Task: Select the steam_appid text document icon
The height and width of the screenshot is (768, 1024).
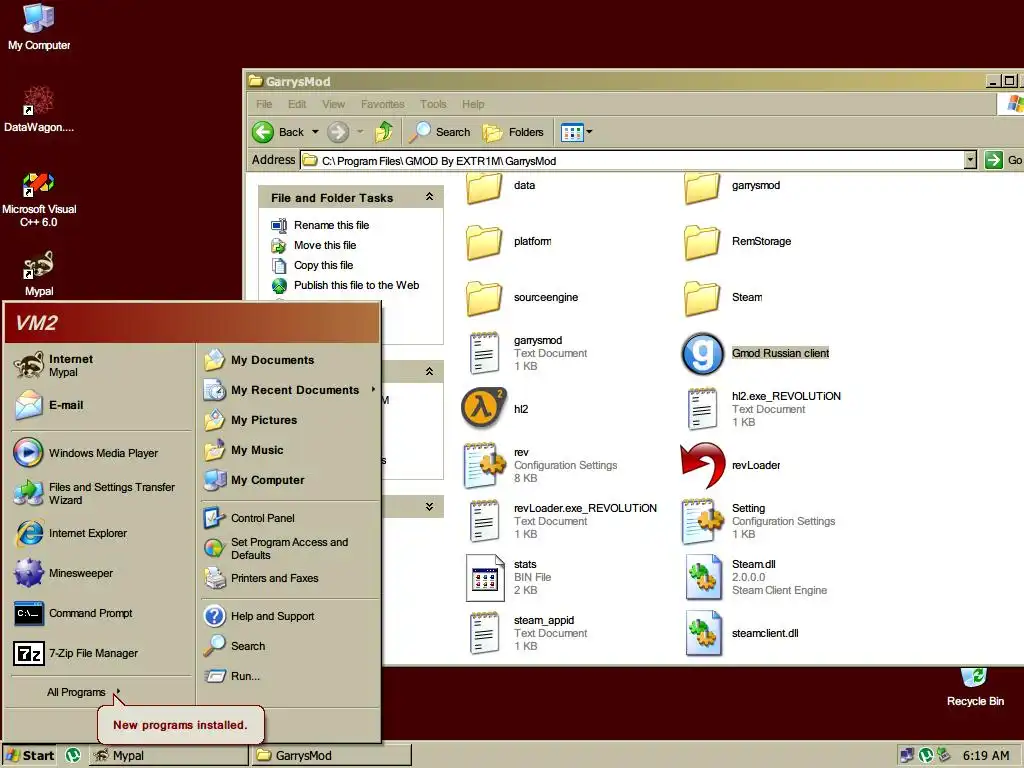Action: pos(484,633)
